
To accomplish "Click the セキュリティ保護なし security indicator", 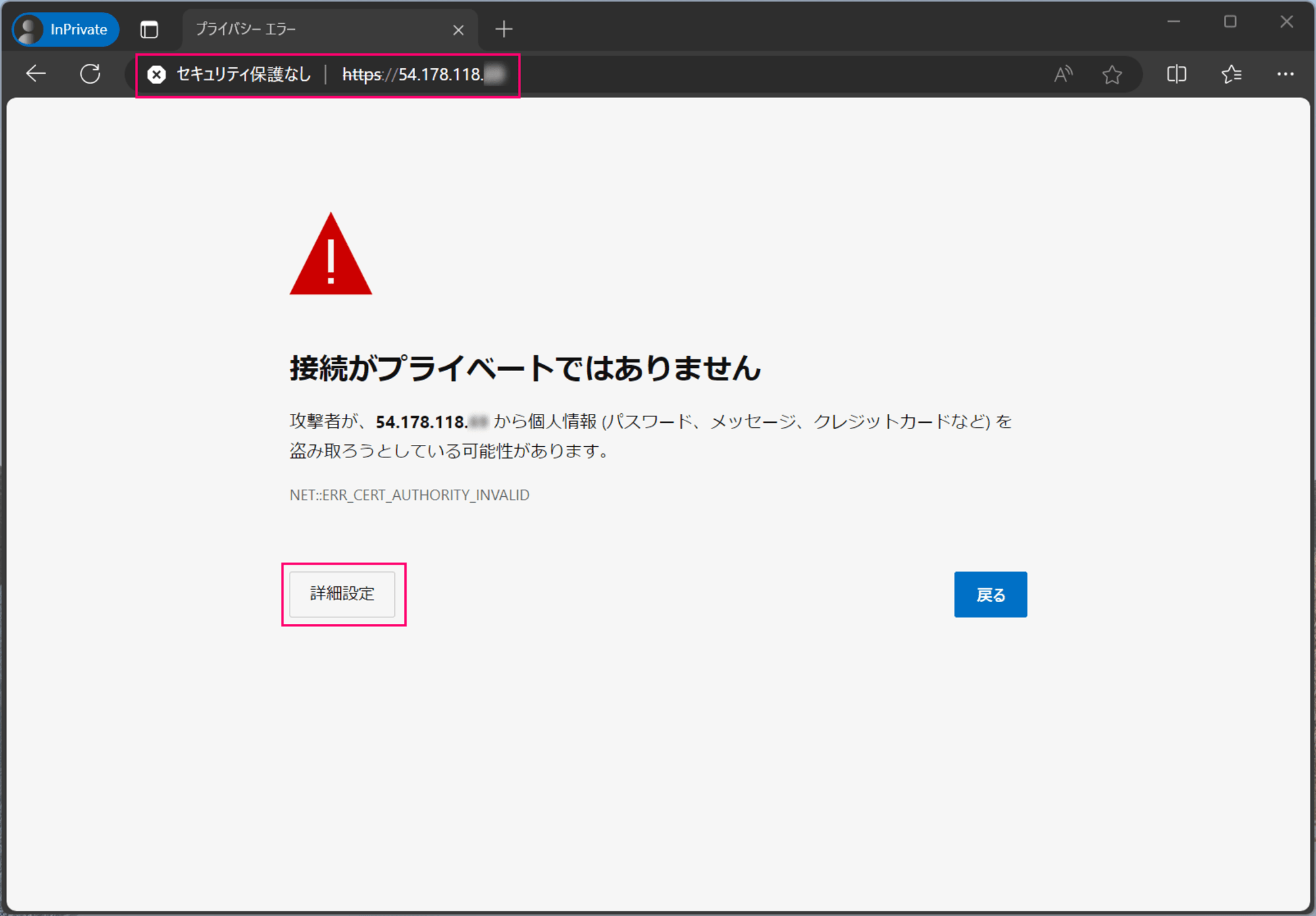I will [x=229, y=74].
